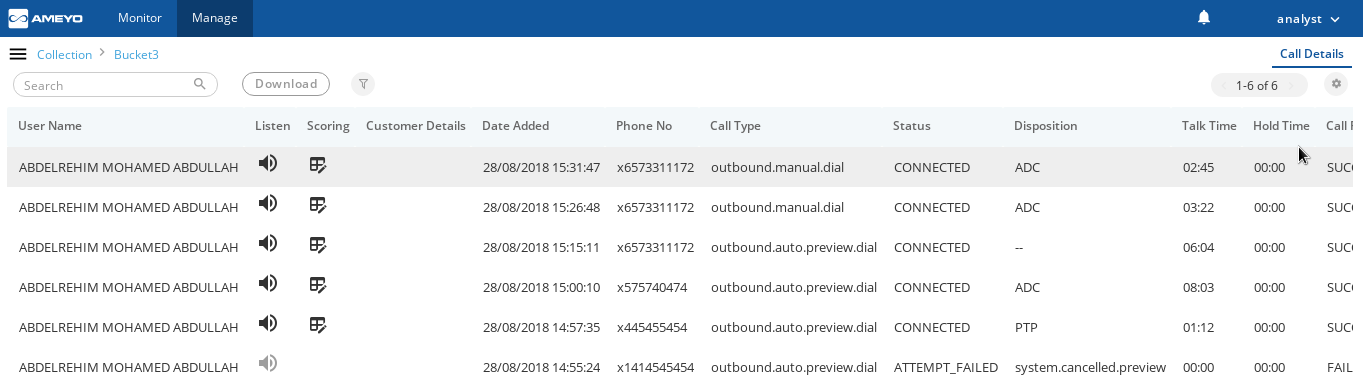The width and height of the screenshot is (1365, 383).
Task: Open Bucket3 breadcrumb link
Action: (136, 55)
